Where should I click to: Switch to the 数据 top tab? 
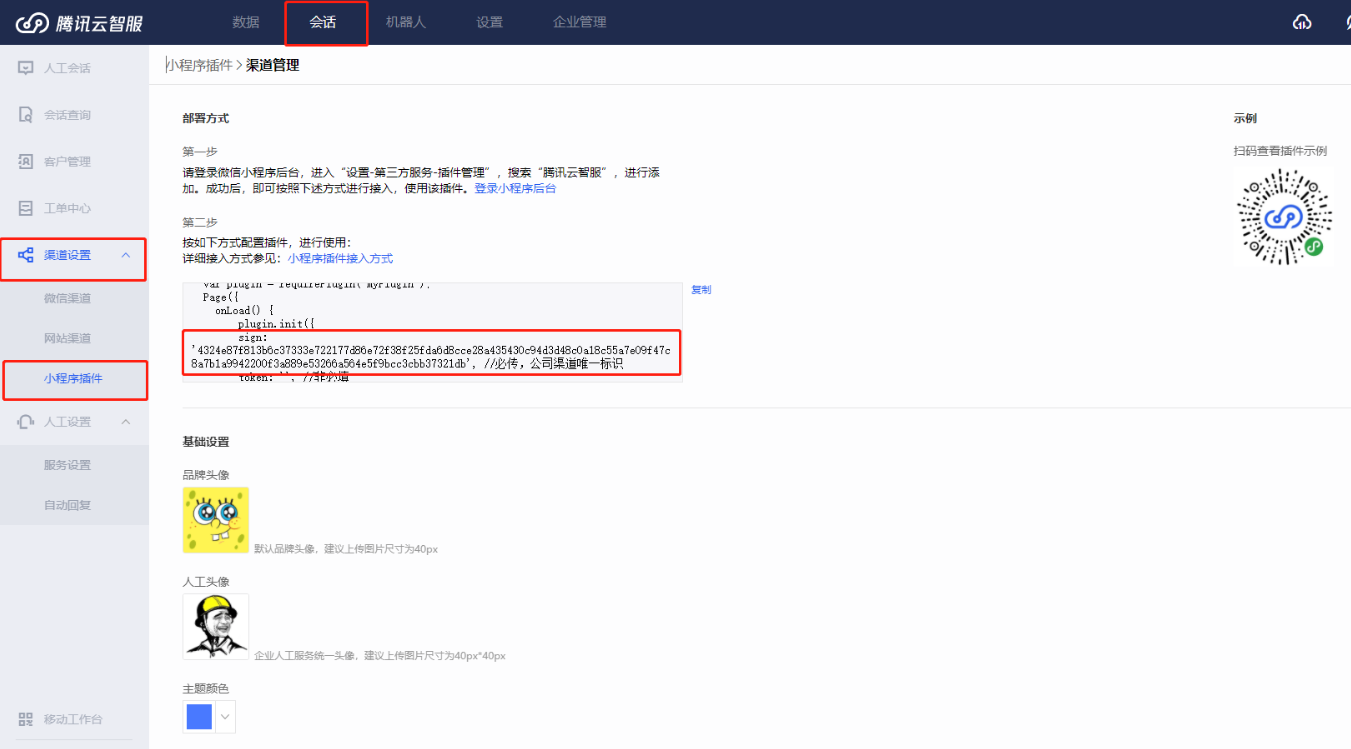(246, 22)
